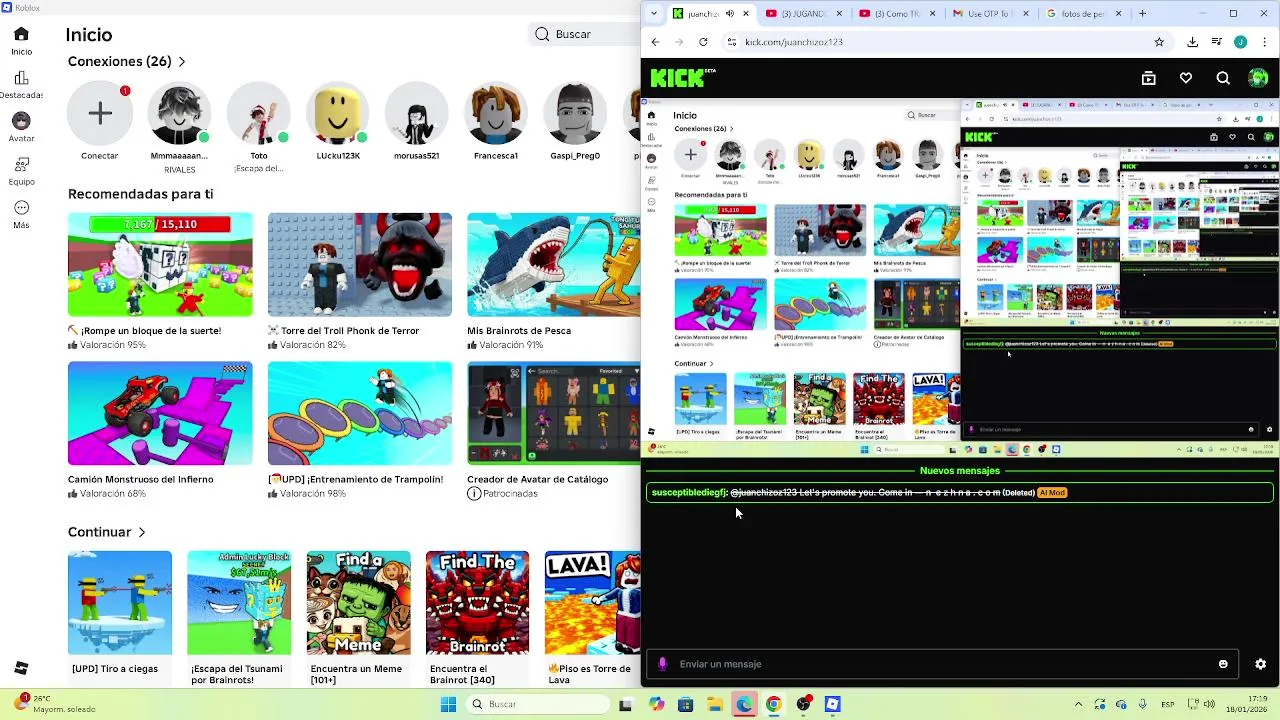Open Chrome profile J avatar
The height and width of the screenshot is (720, 1280).
(x=1240, y=42)
